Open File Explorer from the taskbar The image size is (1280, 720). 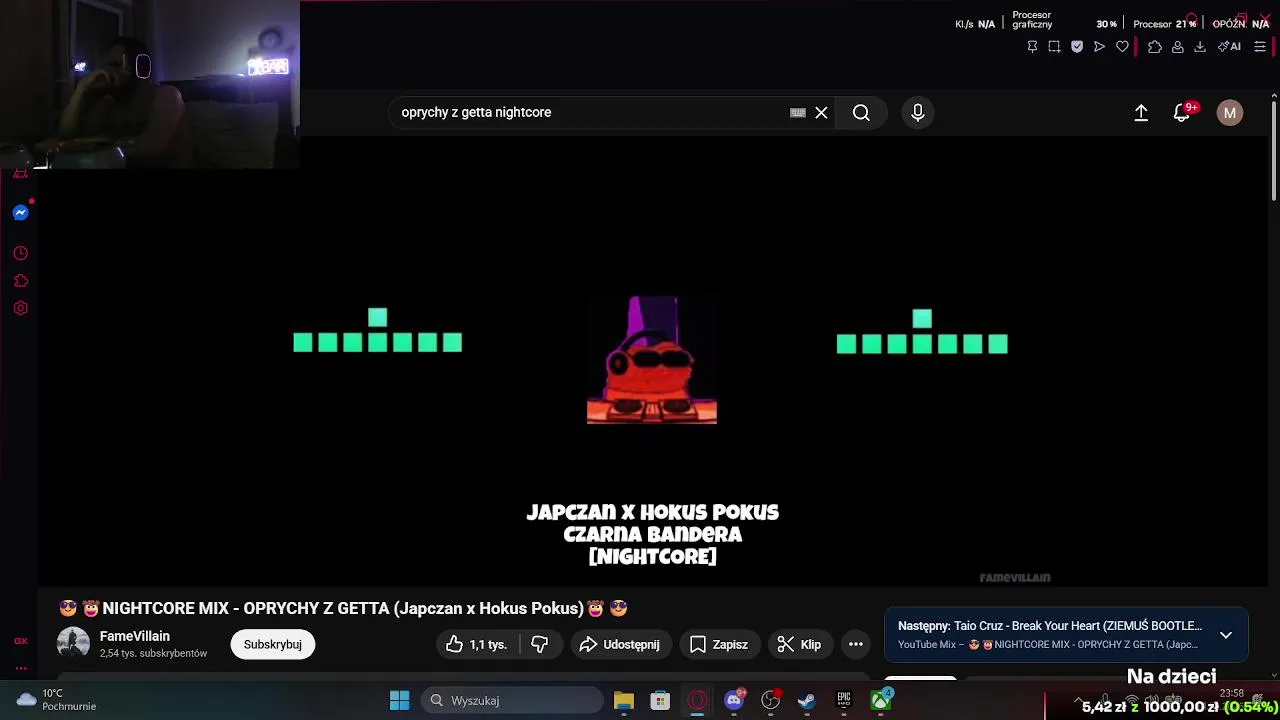click(x=624, y=701)
